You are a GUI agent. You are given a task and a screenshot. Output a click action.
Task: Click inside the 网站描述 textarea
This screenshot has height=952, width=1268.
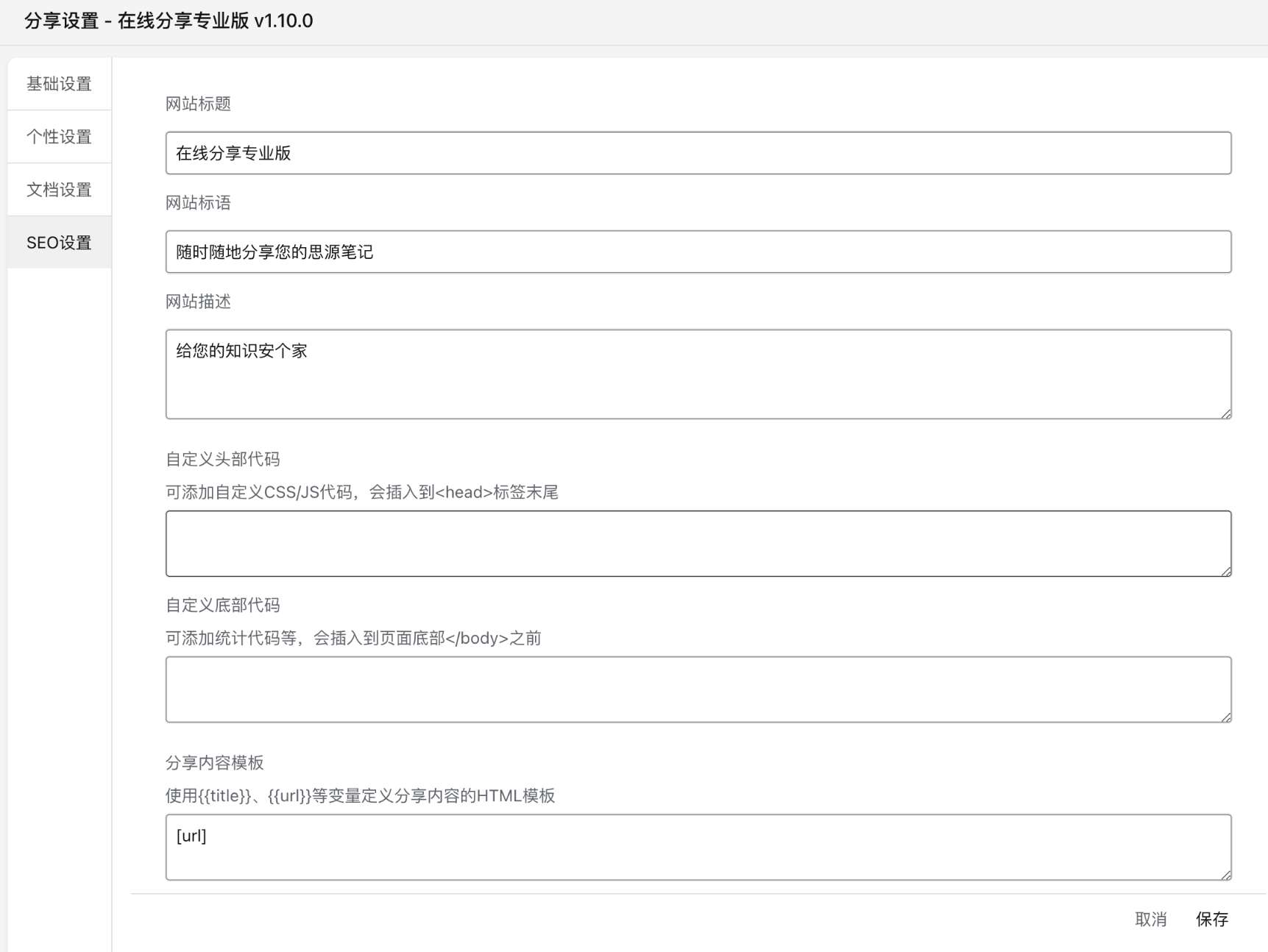coord(698,374)
